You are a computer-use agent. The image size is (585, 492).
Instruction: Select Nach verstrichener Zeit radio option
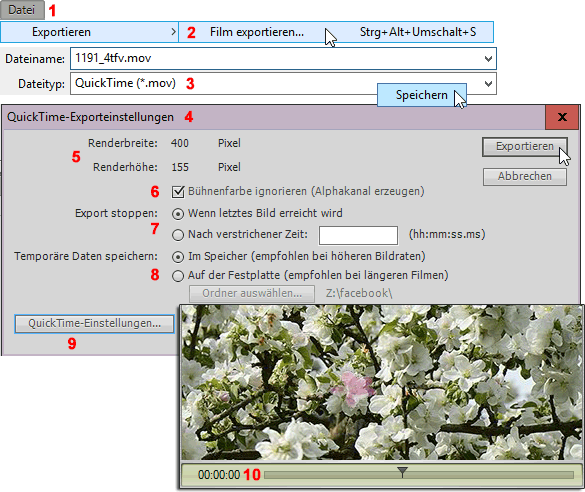pos(178,235)
